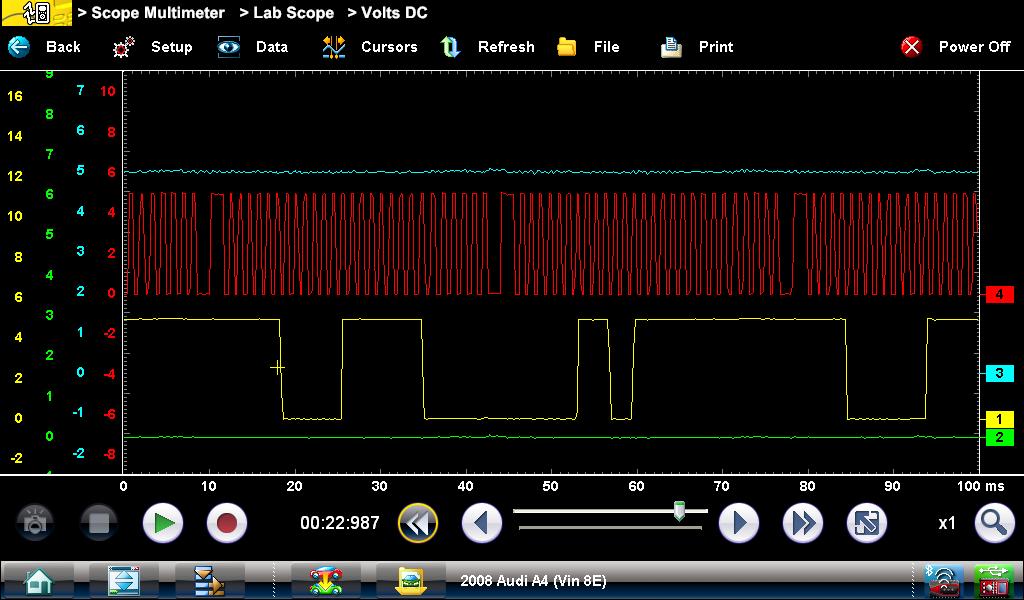Click the Refresh button
This screenshot has height=600, width=1024.
(488, 47)
